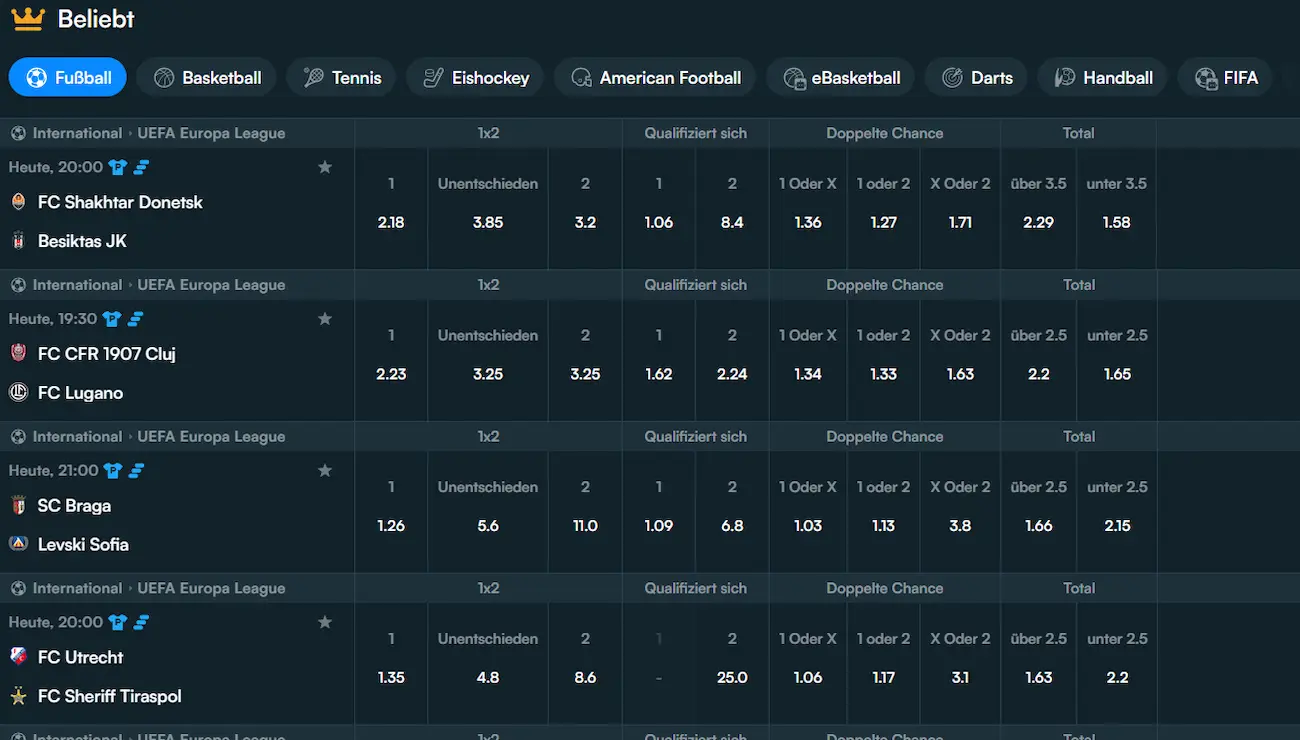Viewport: 1300px width, 740px height.
Task: Click the stats icon for Shakhtar Donetsk match
Action: pyautogui.click(x=141, y=167)
